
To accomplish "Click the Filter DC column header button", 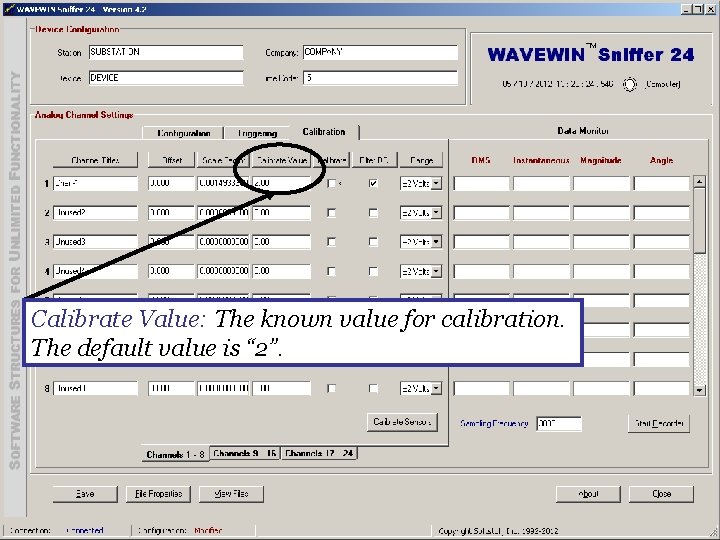I will [374, 160].
